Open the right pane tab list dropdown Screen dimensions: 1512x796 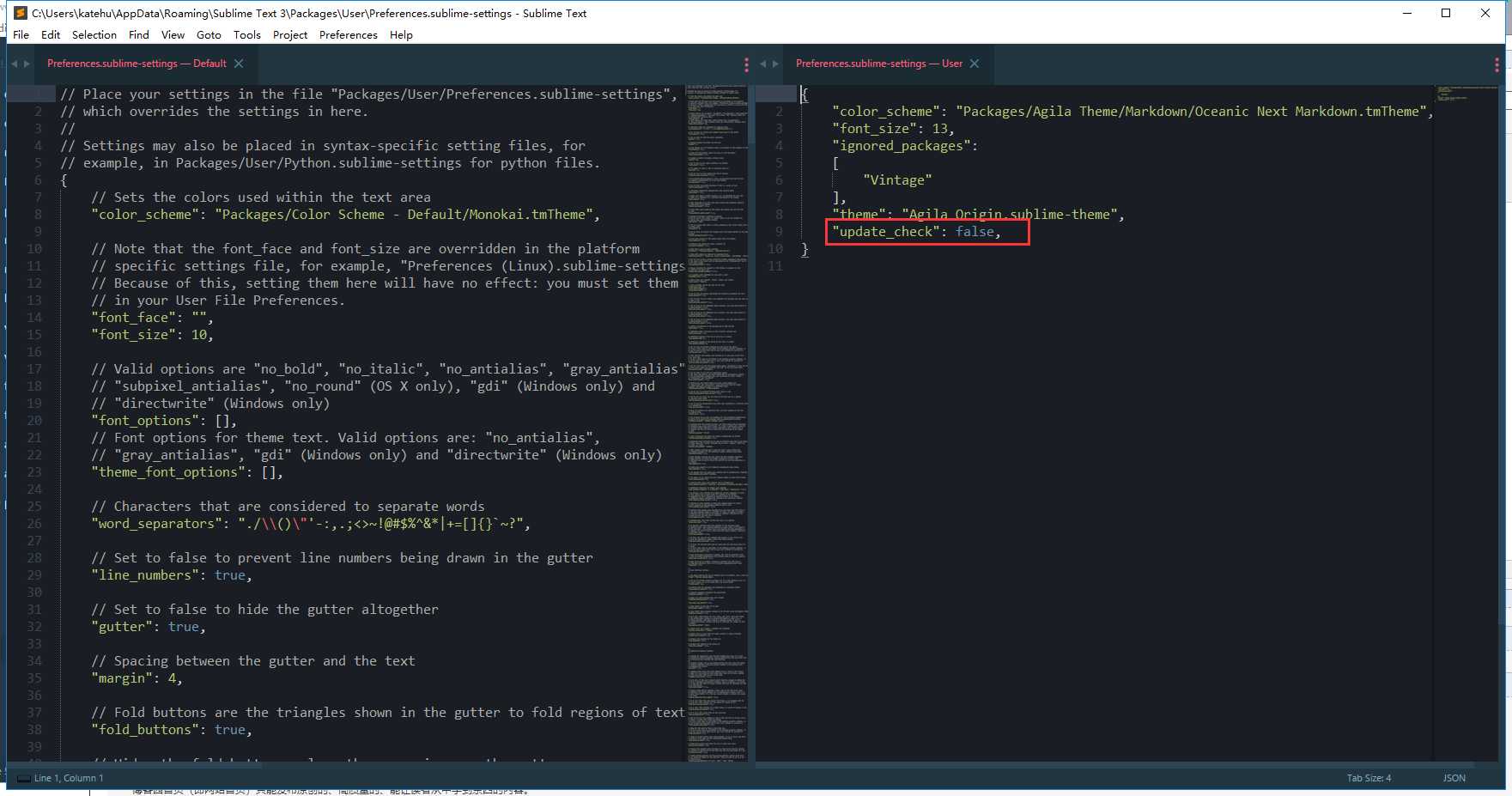click(x=1497, y=64)
